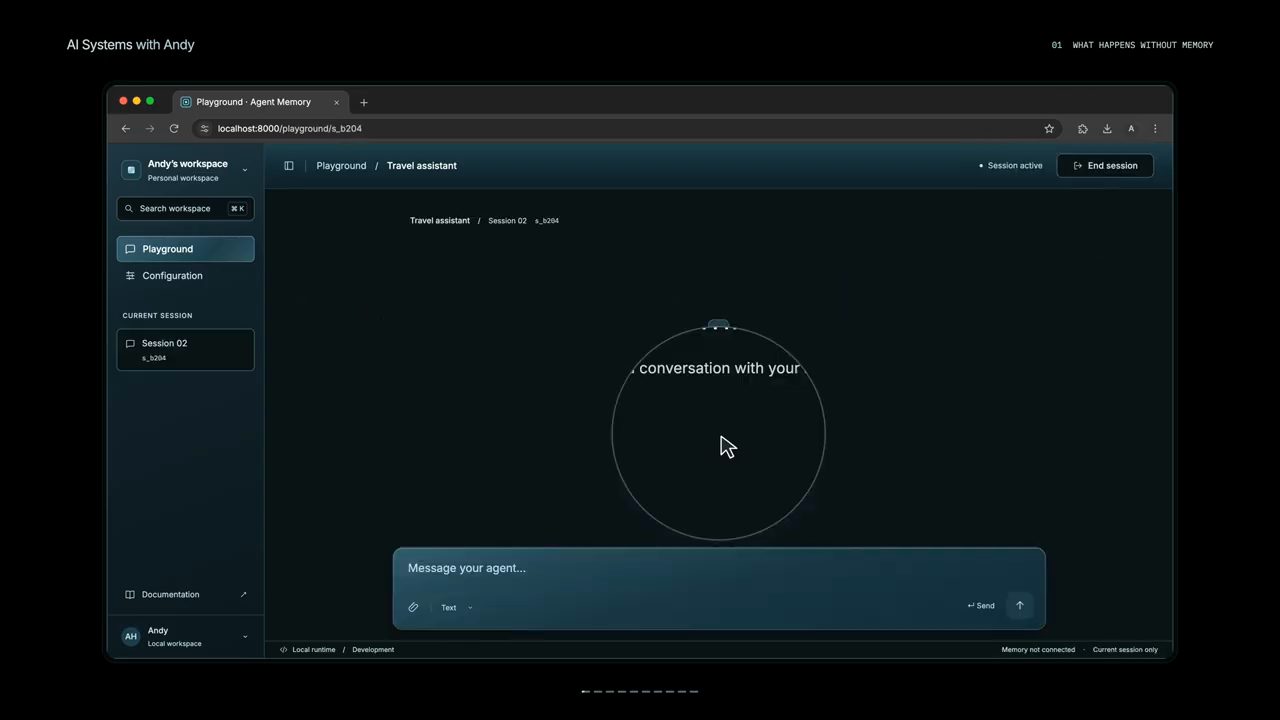
Task: Click the browser profile avatar labeled A
Action: tap(1131, 129)
